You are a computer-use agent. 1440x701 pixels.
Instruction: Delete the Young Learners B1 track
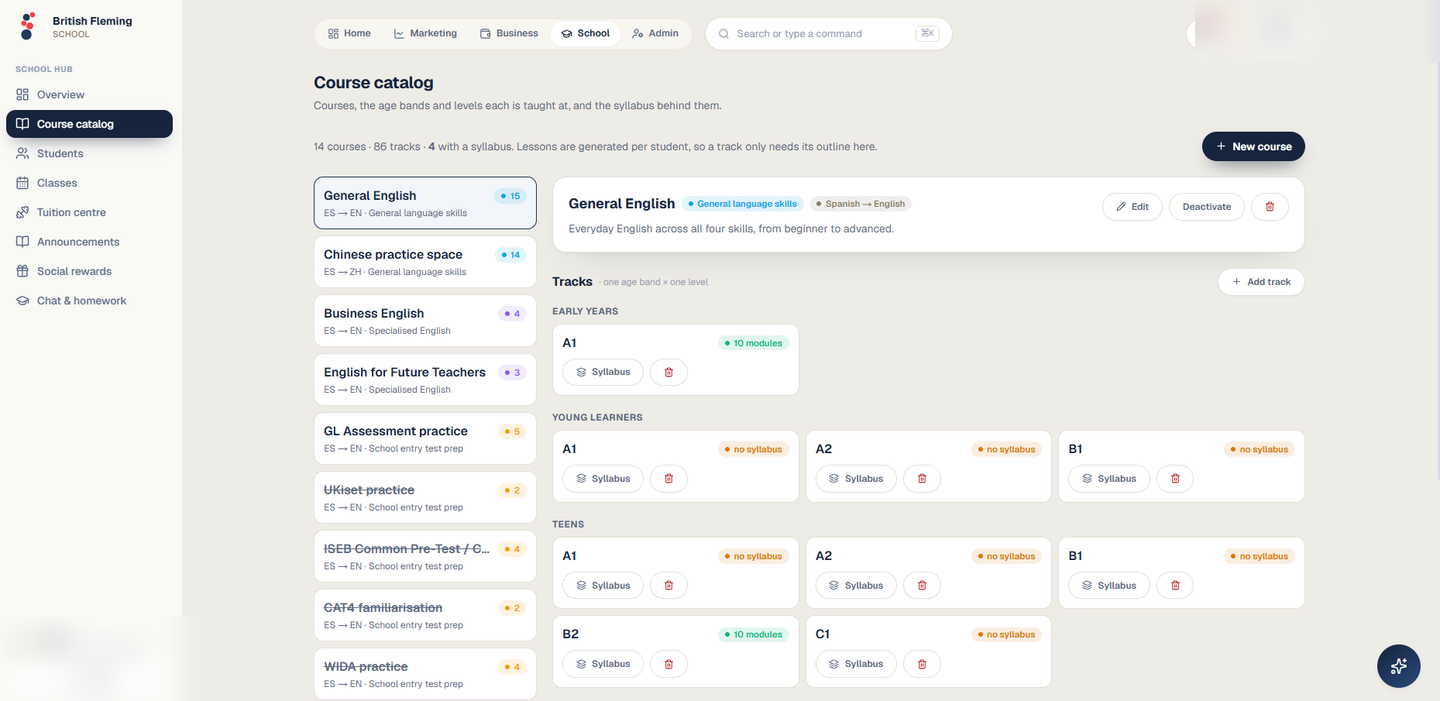[x=1175, y=478]
